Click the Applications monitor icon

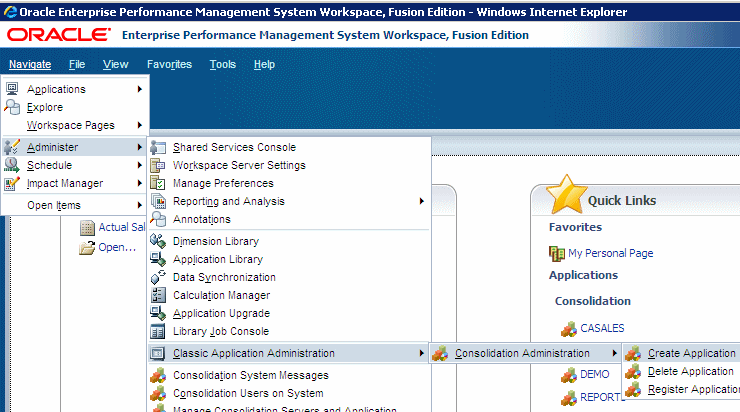pyautogui.click(x=12, y=89)
